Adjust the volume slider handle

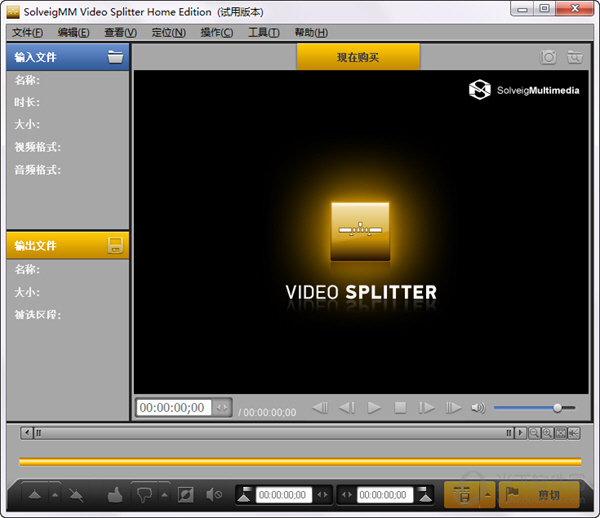(558, 408)
